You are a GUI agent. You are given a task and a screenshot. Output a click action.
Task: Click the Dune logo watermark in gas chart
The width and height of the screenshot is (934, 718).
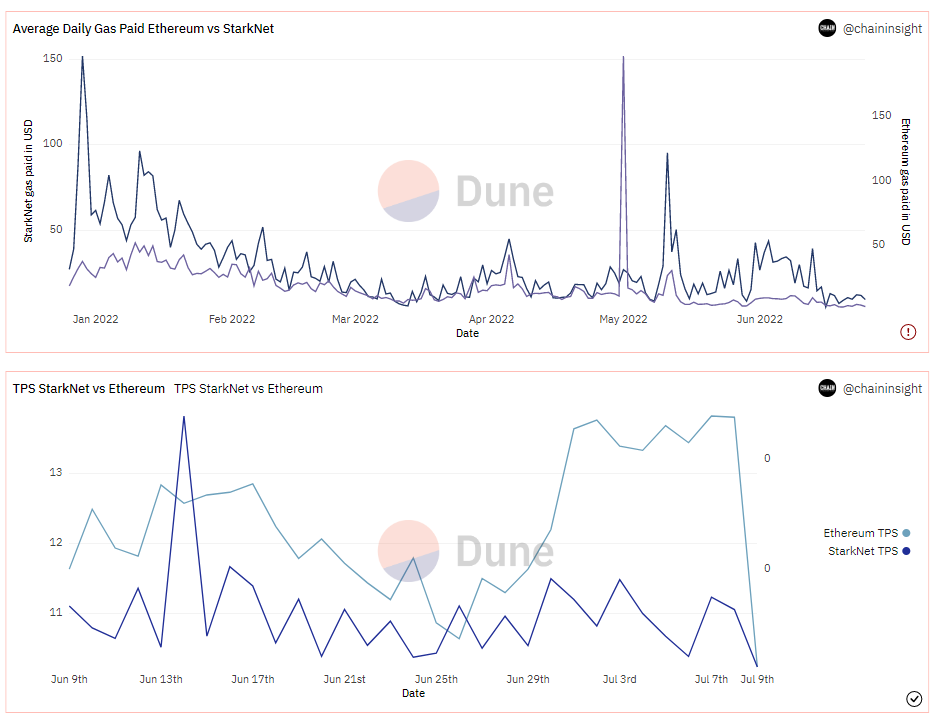(x=466, y=191)
